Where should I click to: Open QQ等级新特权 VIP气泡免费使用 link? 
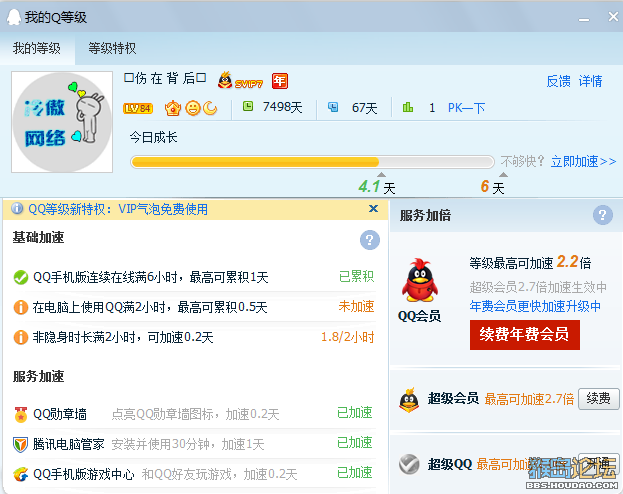pyautogui.click(x=118, y=209)
